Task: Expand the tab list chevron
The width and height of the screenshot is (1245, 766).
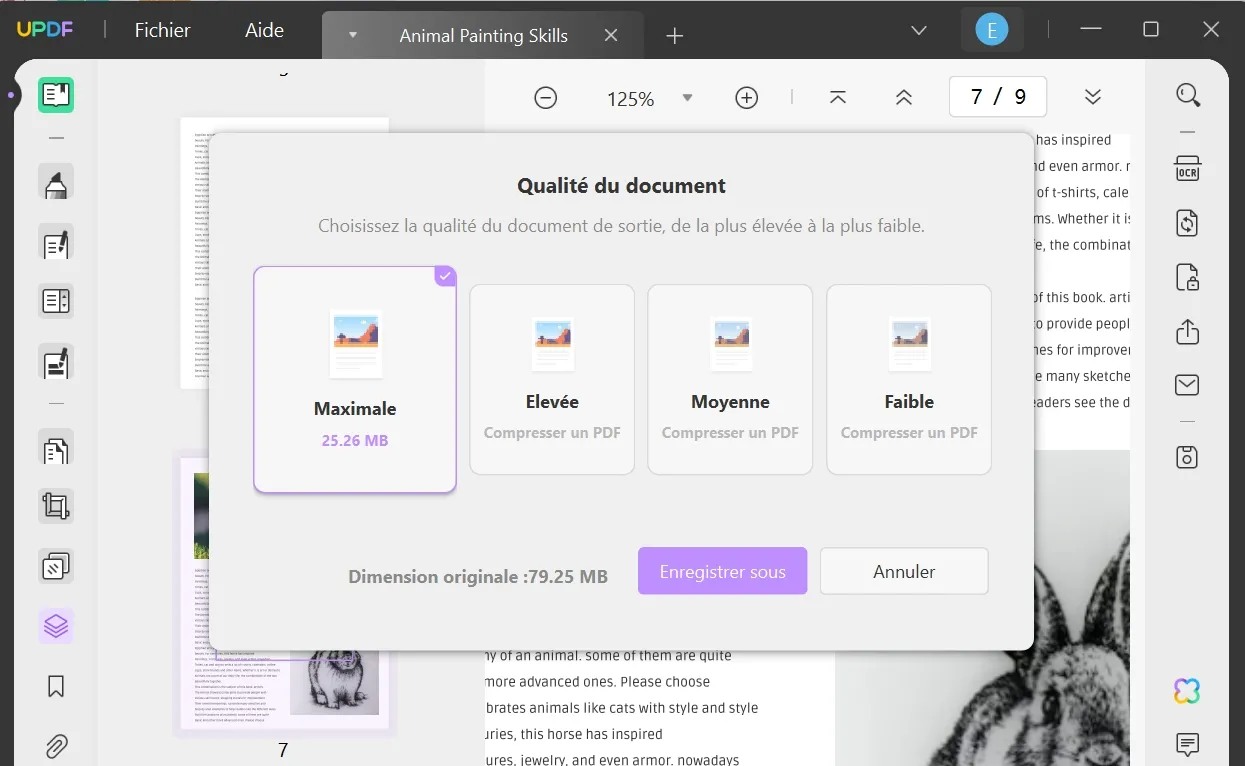Action: [917, 31]
